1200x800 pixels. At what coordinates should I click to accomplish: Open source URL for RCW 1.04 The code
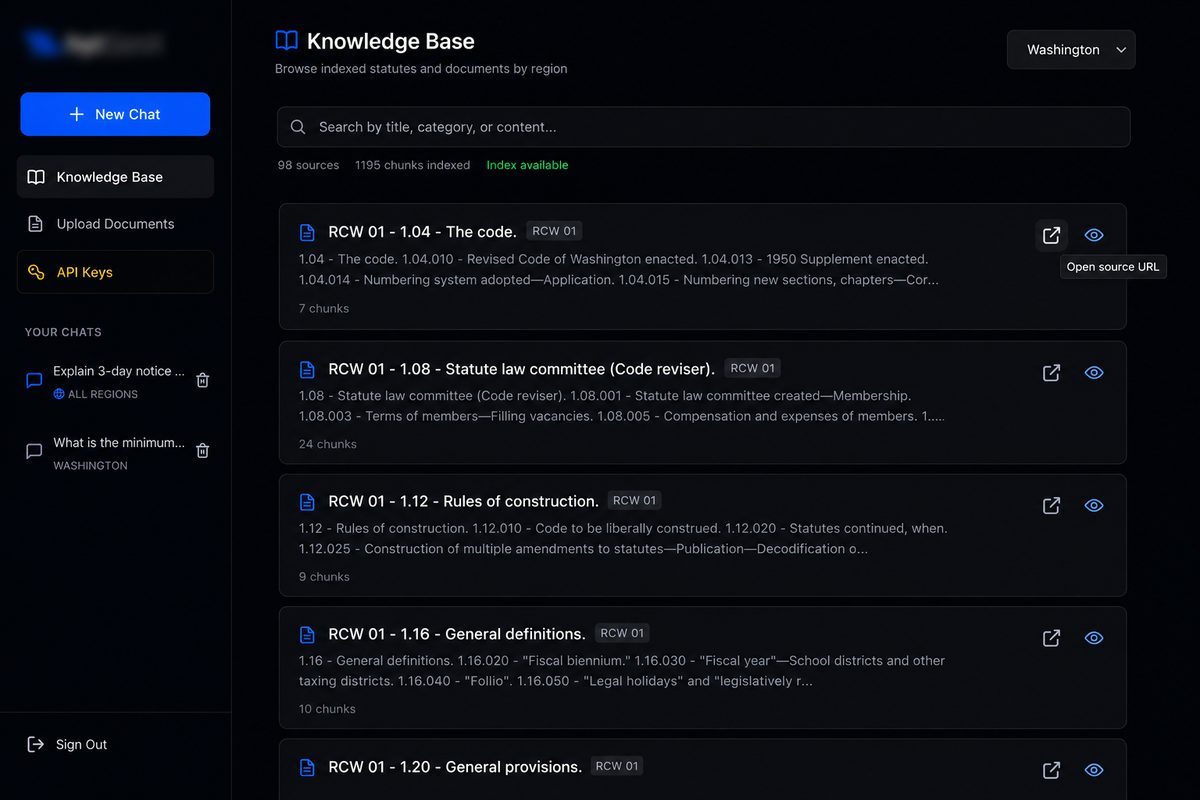pyautogui.click(x=1051, y=235)
